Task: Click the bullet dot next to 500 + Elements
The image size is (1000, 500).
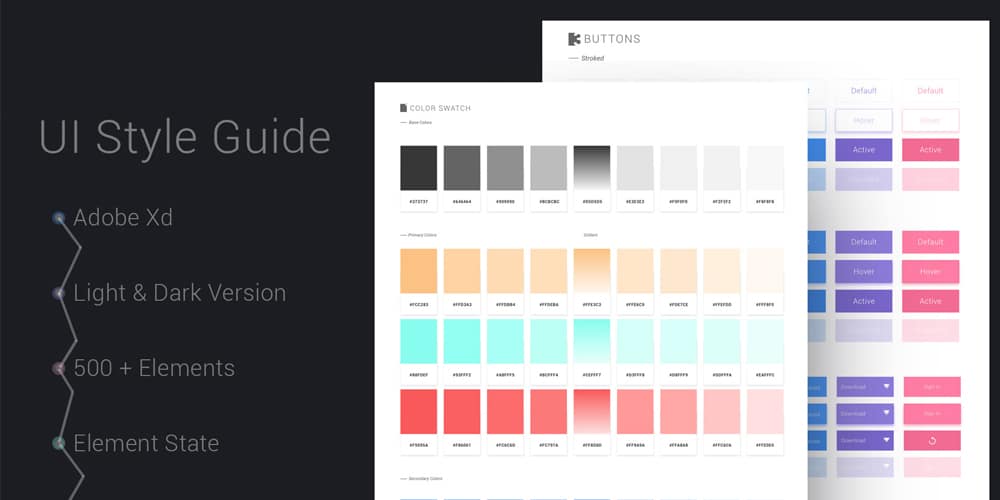Action: 59,369
